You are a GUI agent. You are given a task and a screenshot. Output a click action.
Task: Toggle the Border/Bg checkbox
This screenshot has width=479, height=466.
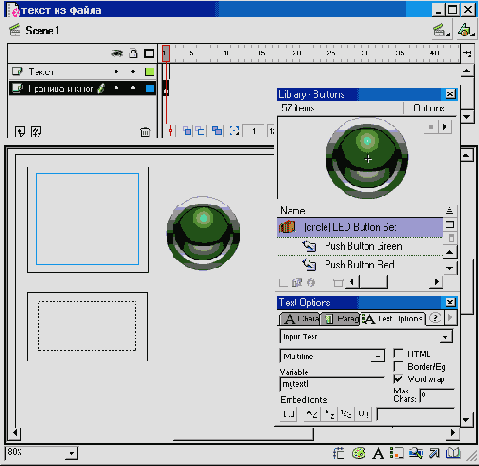pos(398,366)
